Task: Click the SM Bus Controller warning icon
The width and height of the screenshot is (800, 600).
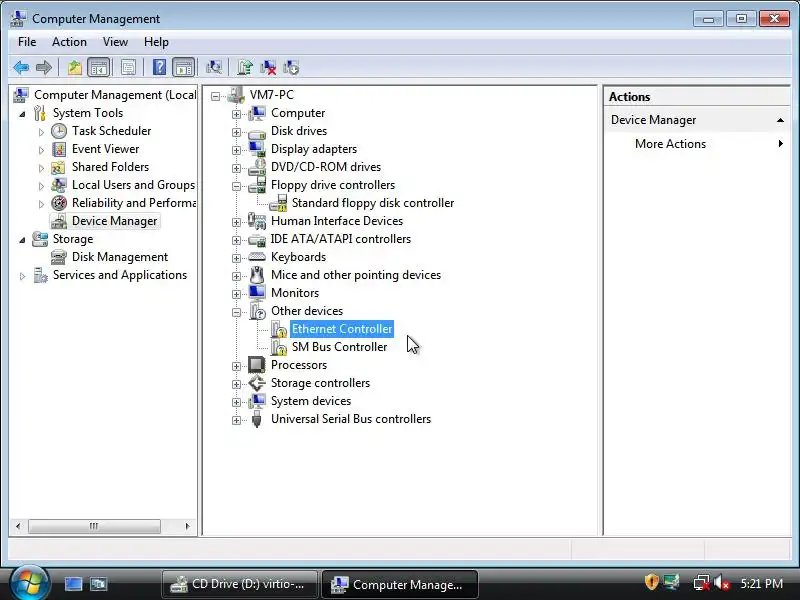Action: 279,347
